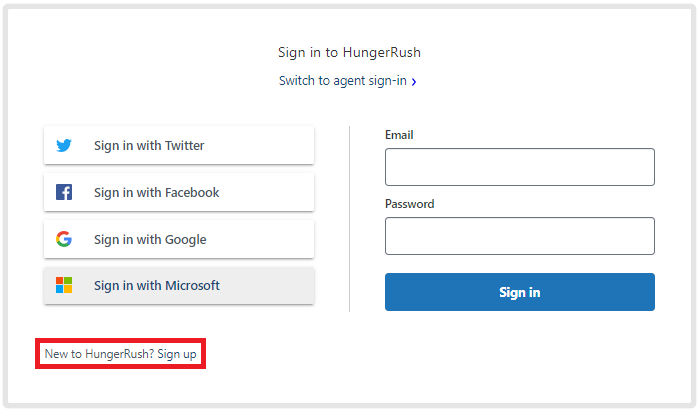Open the Switch to agent sign-in link
The height and width of the screenshot is (411, 700).
pos(343,81)
